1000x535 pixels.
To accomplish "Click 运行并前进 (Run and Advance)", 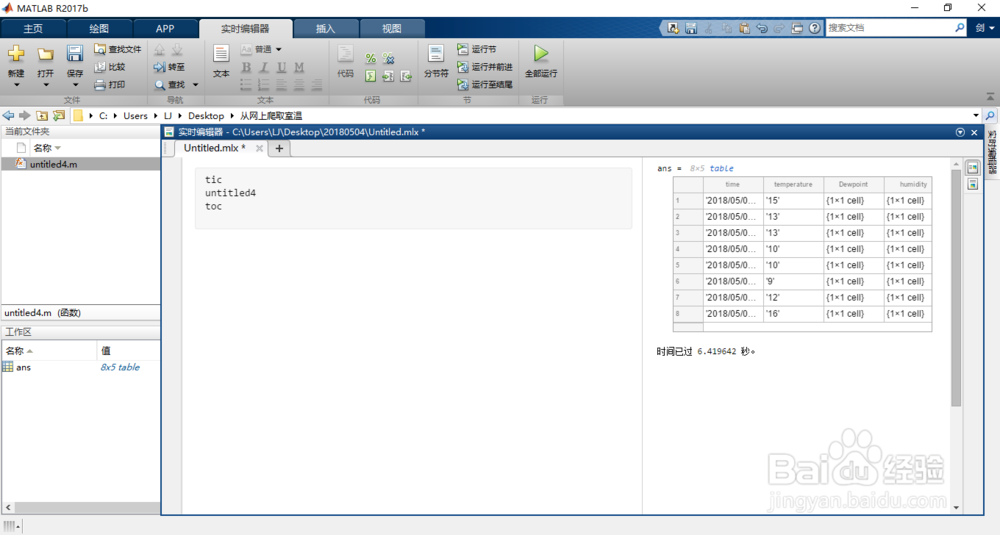I will [485, 67].
